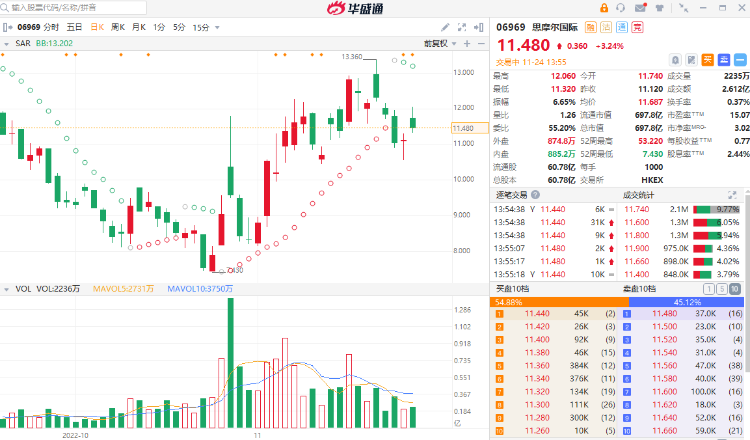This screenshot has height=440, width=750.
Task: Switch to the 分时 chart tab
Action: (x=51, y=29)
